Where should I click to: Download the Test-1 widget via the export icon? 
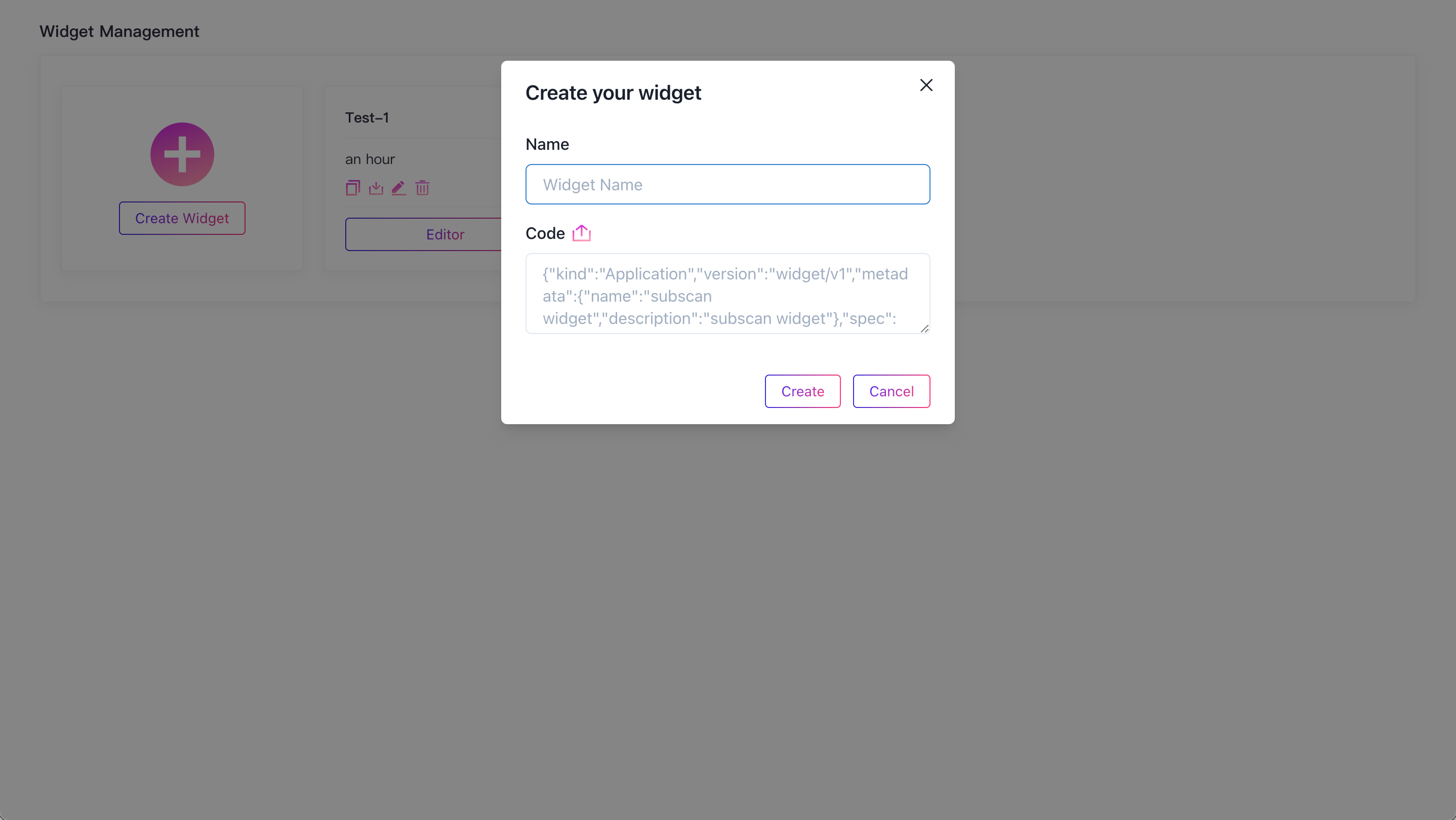376,188
